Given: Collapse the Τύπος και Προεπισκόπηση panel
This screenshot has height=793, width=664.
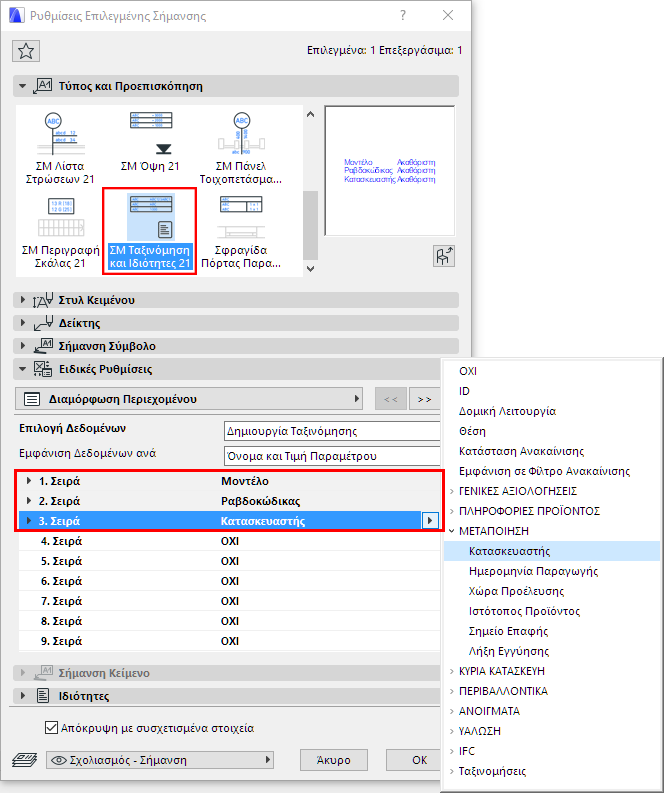Looking at the screenshot, I should pos(22,86).
